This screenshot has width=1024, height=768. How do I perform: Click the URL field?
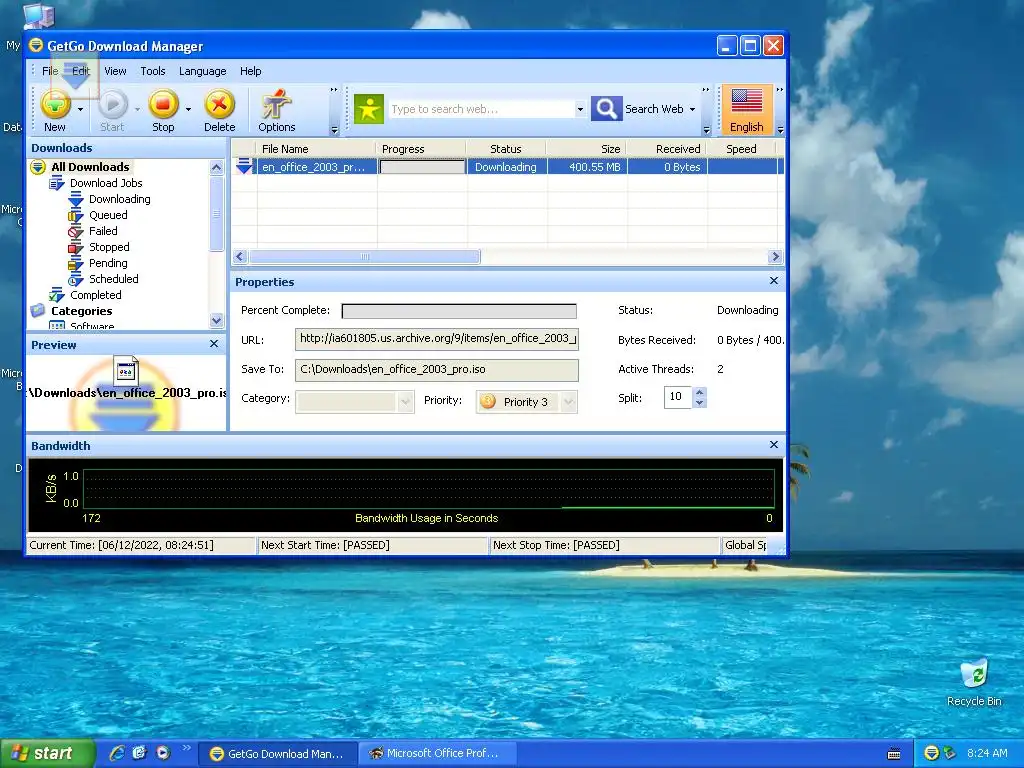tap(437, 339)
